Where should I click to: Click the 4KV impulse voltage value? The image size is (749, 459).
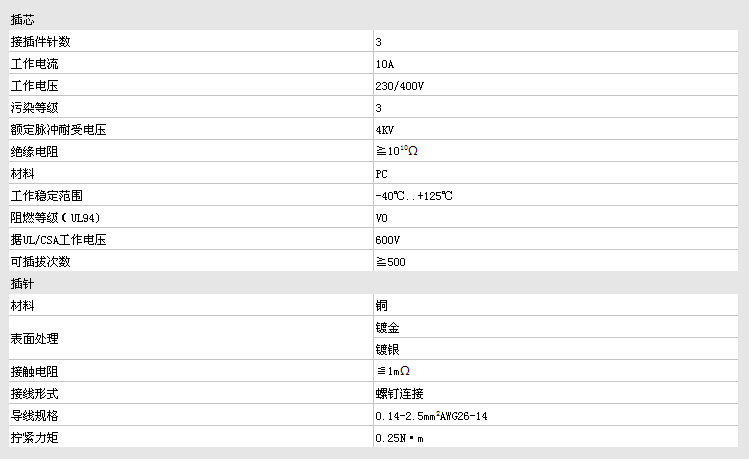click(385, 130)
